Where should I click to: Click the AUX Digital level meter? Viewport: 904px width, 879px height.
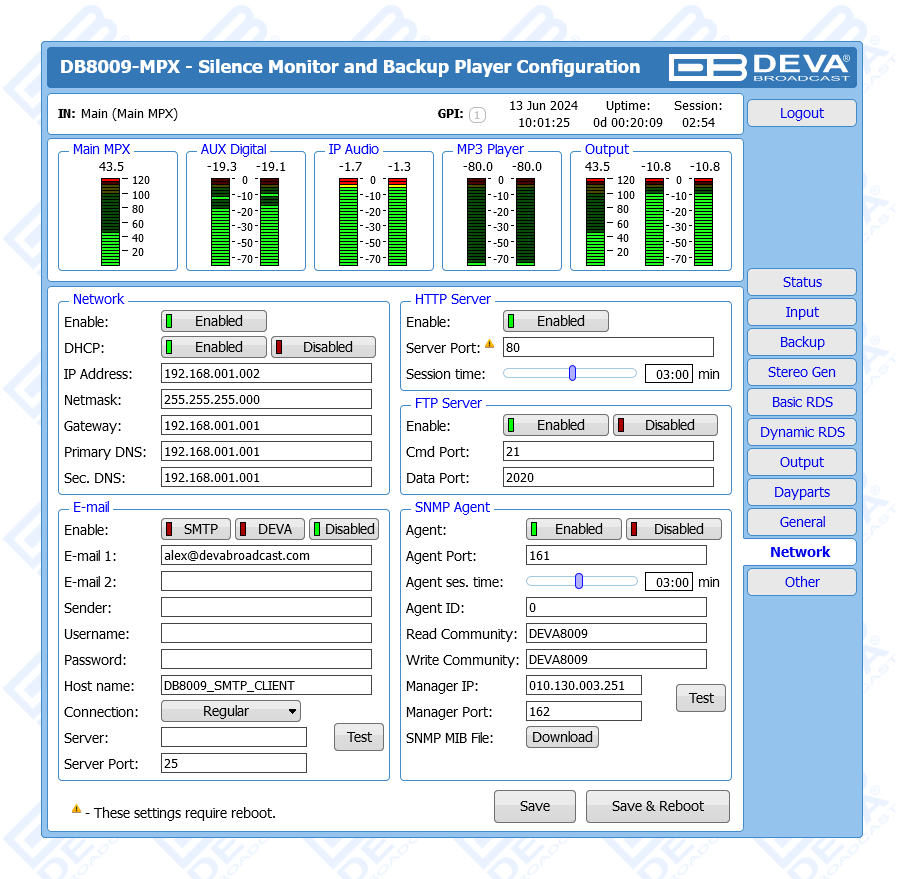coord(245,221)
